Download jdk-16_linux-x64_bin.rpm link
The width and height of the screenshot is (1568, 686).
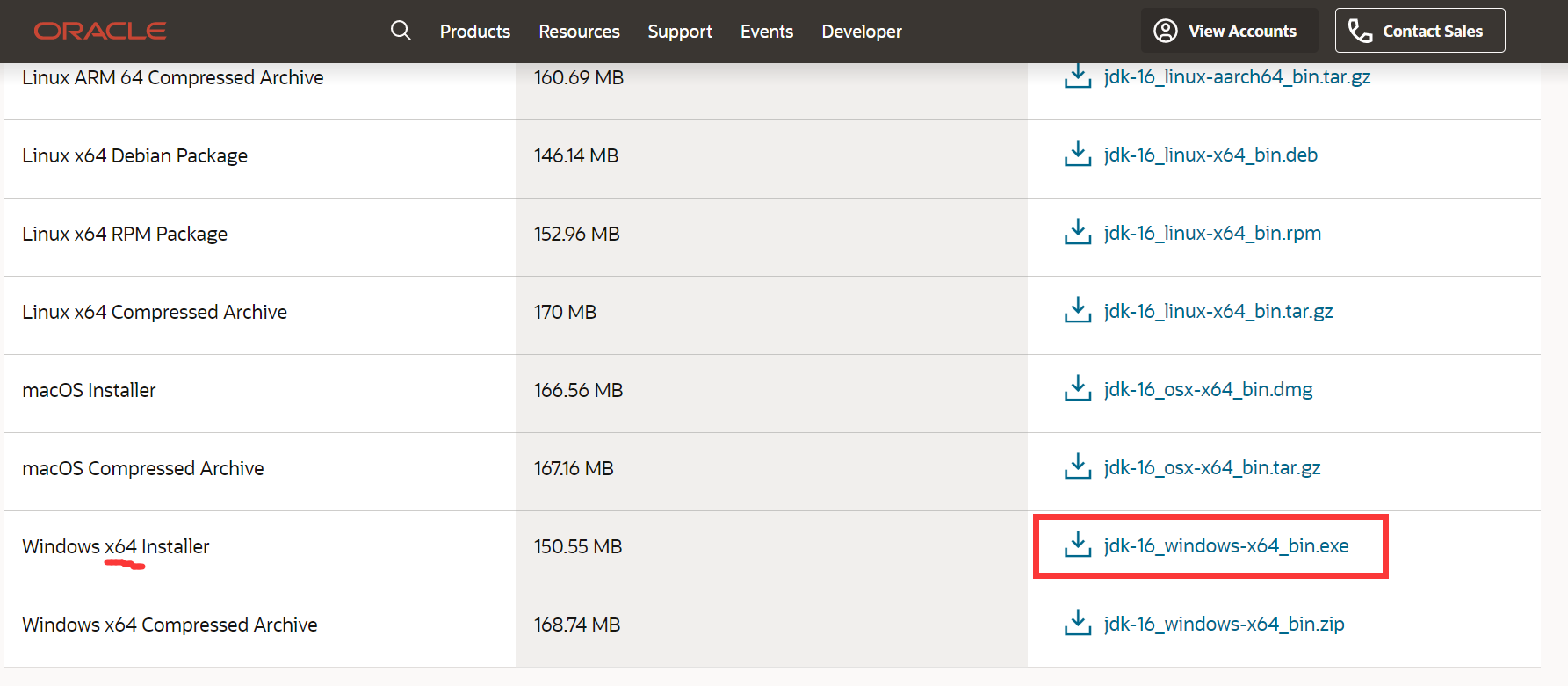pyautogui.click(x=1212, y=233)
